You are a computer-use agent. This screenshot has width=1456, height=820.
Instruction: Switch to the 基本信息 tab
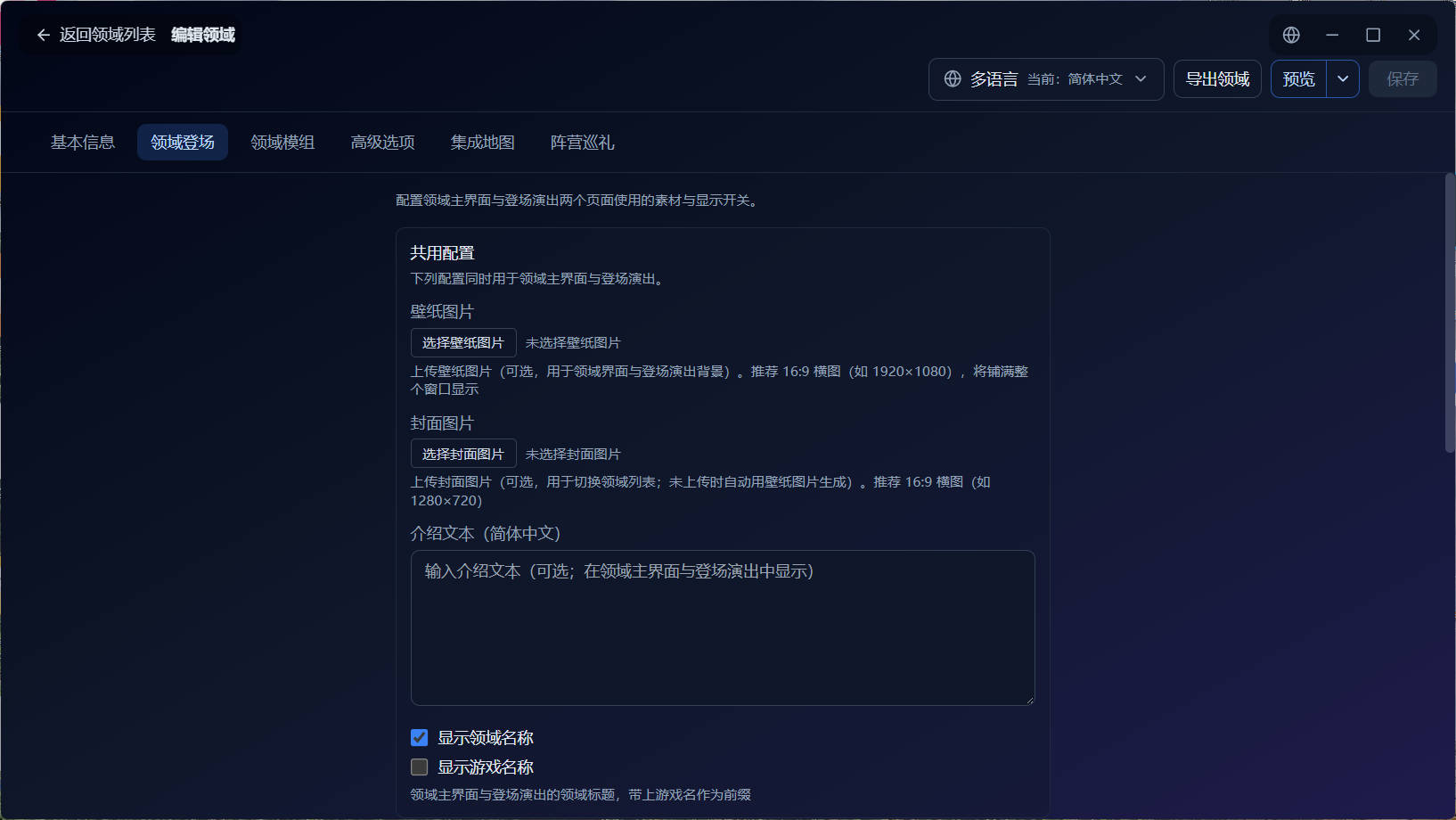[83, 143]
